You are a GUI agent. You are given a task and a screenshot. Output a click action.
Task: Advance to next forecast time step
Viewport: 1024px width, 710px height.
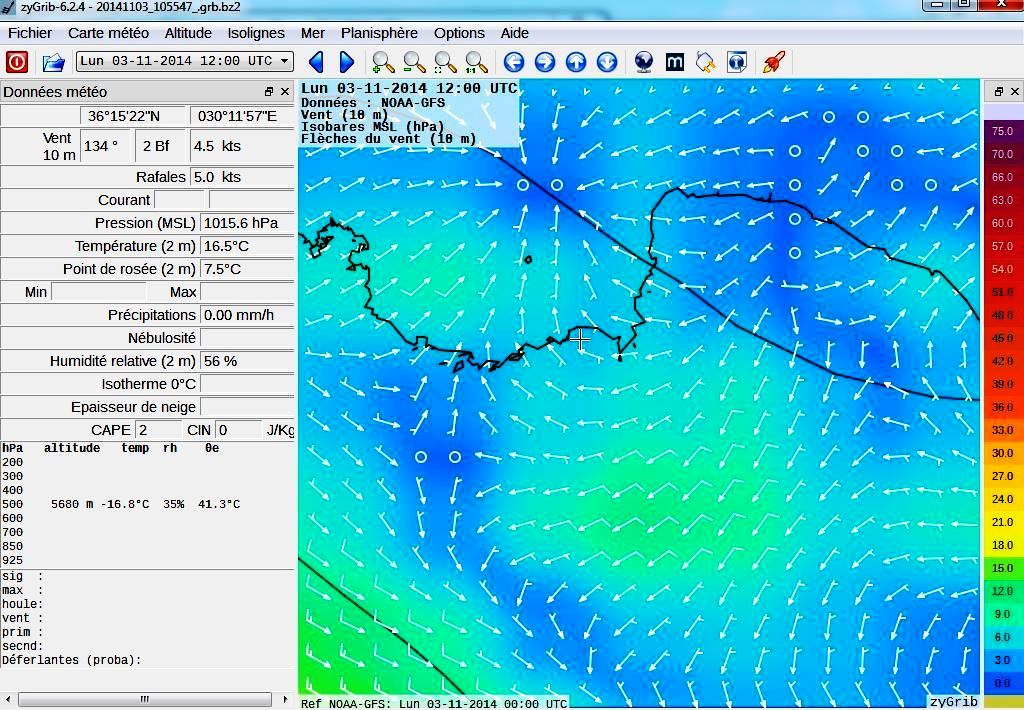[347, 62]
